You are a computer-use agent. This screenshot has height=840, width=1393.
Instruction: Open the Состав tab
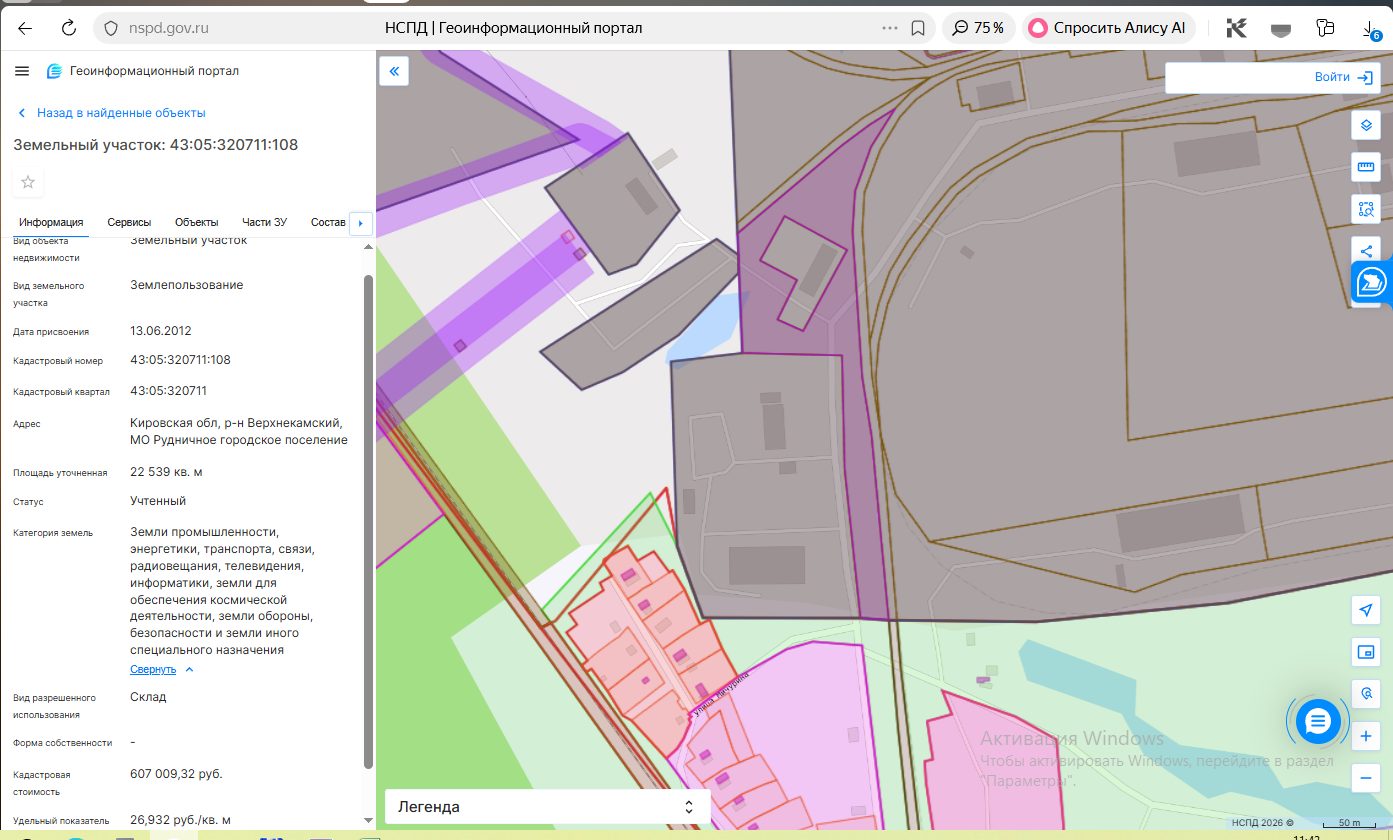(328, 222)
